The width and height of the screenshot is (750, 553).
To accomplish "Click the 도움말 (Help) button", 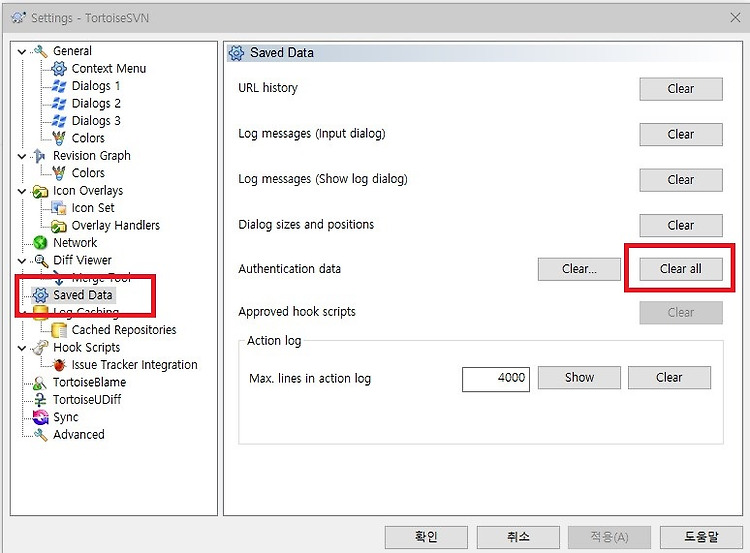I will [701, 537].
